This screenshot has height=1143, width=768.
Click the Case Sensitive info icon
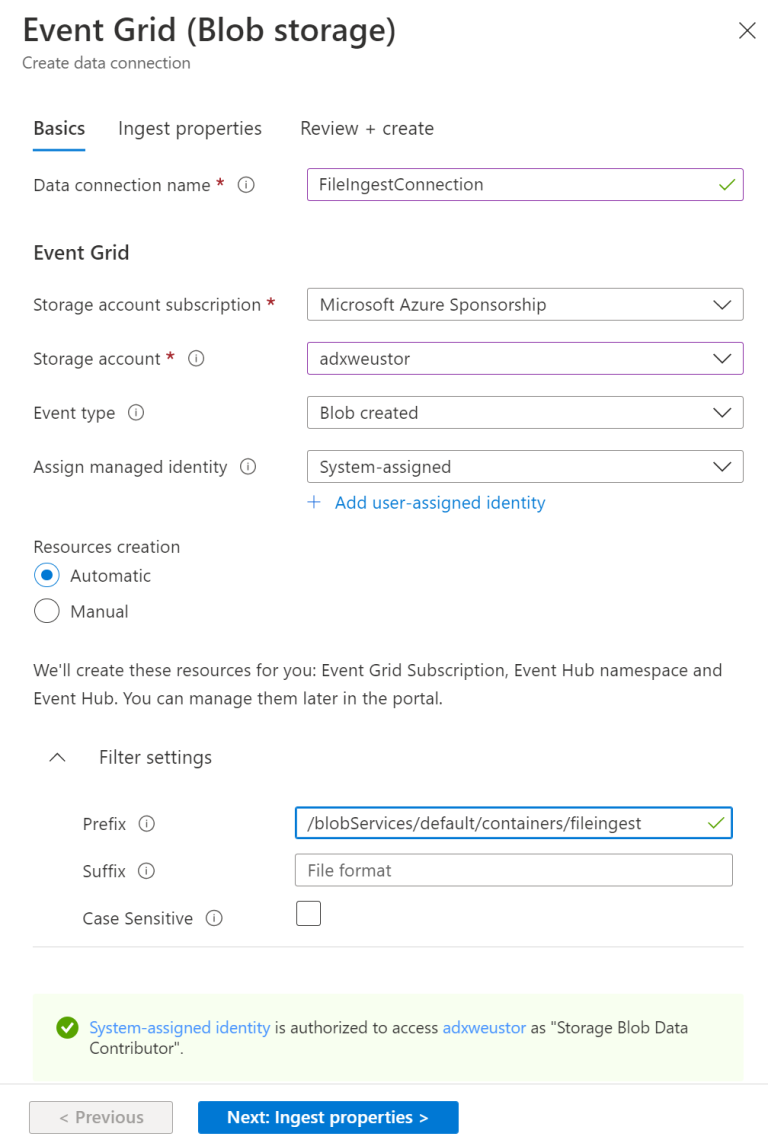click(214, 918)
